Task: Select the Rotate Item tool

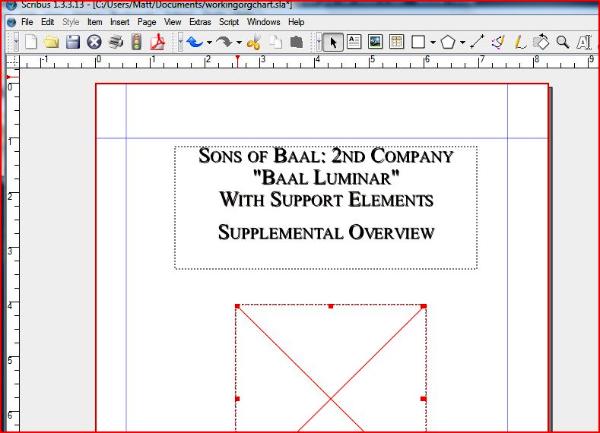Action: pos(541,42)
